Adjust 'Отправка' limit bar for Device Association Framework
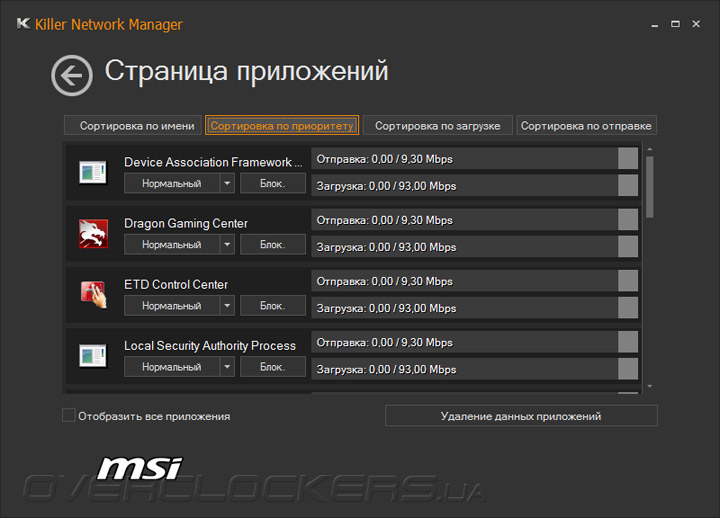Screen dimensions: 720x518 point(475,159)
